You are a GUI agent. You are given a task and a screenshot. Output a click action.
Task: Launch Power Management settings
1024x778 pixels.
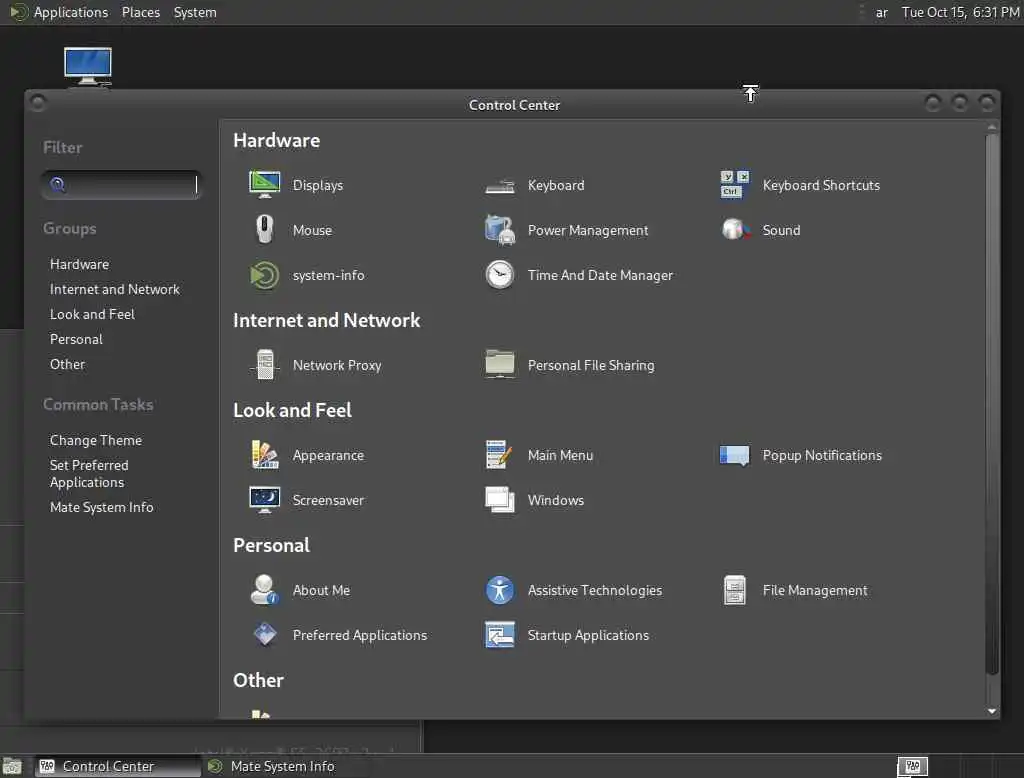(x=500, y=230)
